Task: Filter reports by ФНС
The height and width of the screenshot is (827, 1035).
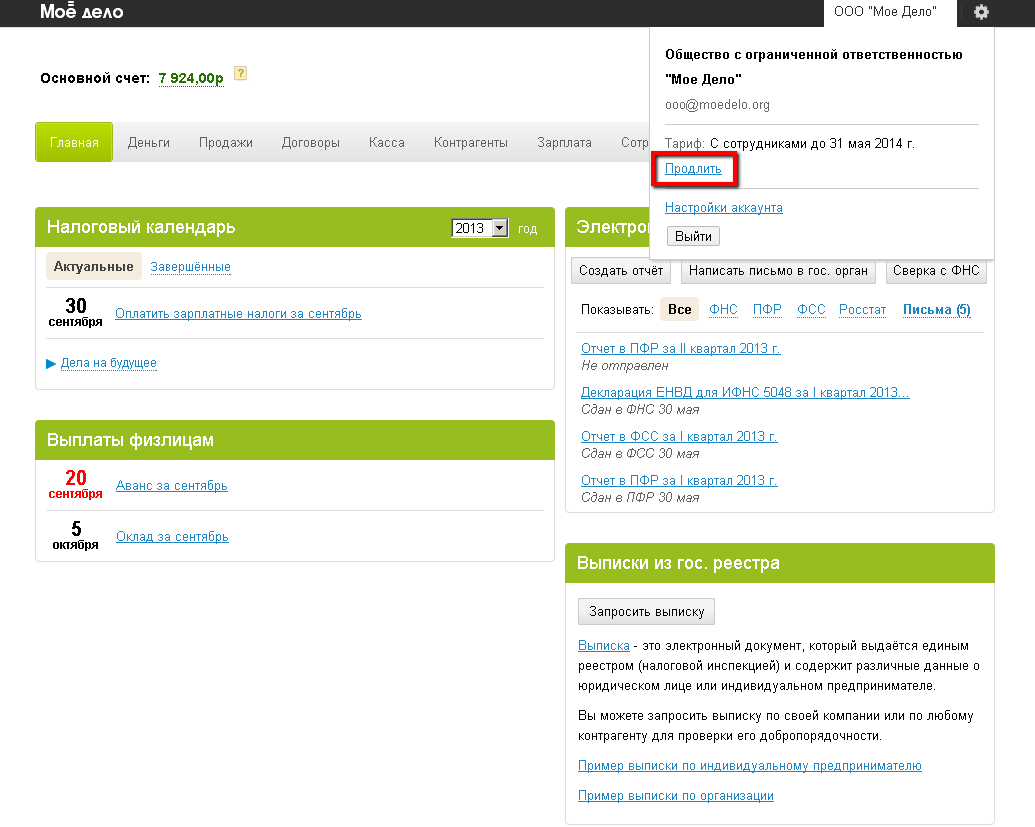Action: point(723,310)
